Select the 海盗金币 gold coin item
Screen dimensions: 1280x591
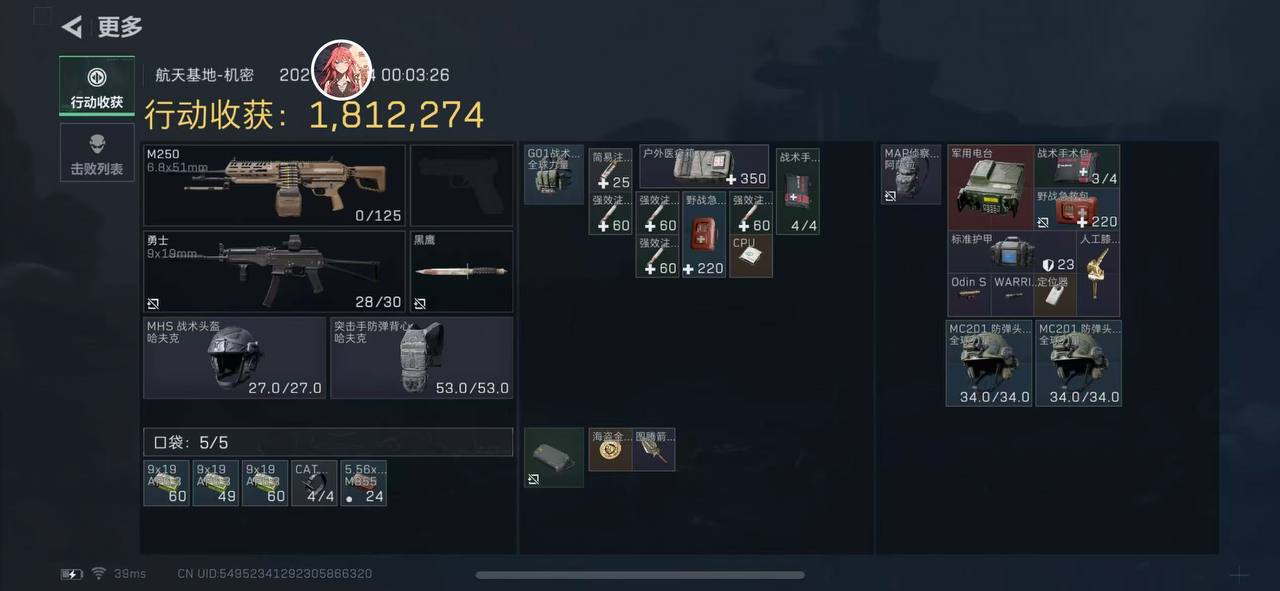tap(610, 450)
